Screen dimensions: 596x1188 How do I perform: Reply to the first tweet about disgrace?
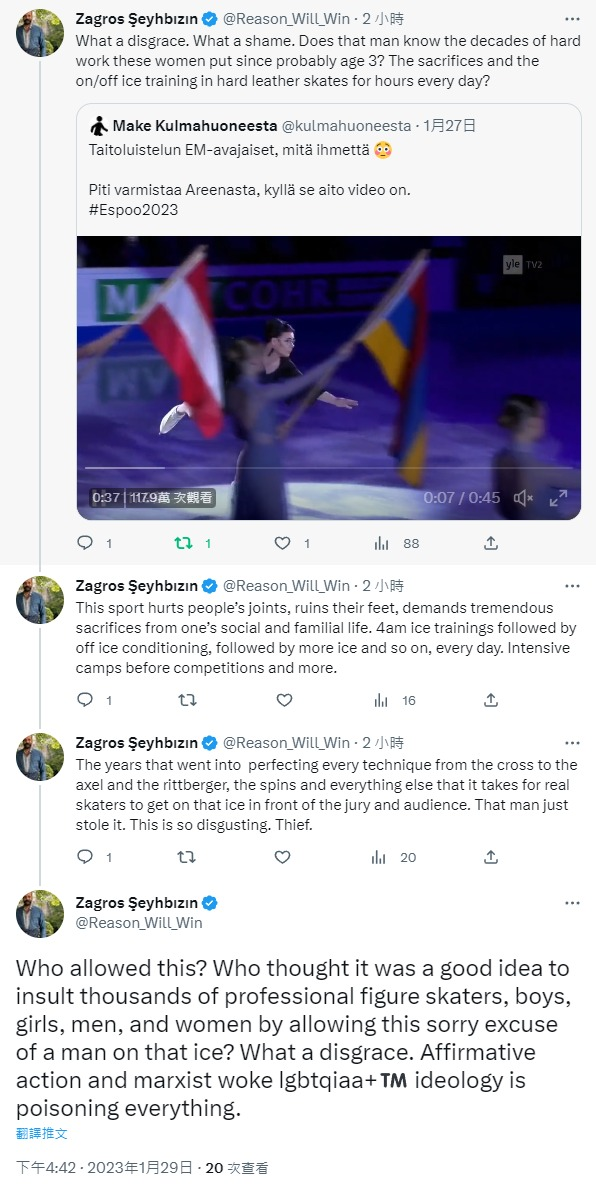[x=86, y=543]
